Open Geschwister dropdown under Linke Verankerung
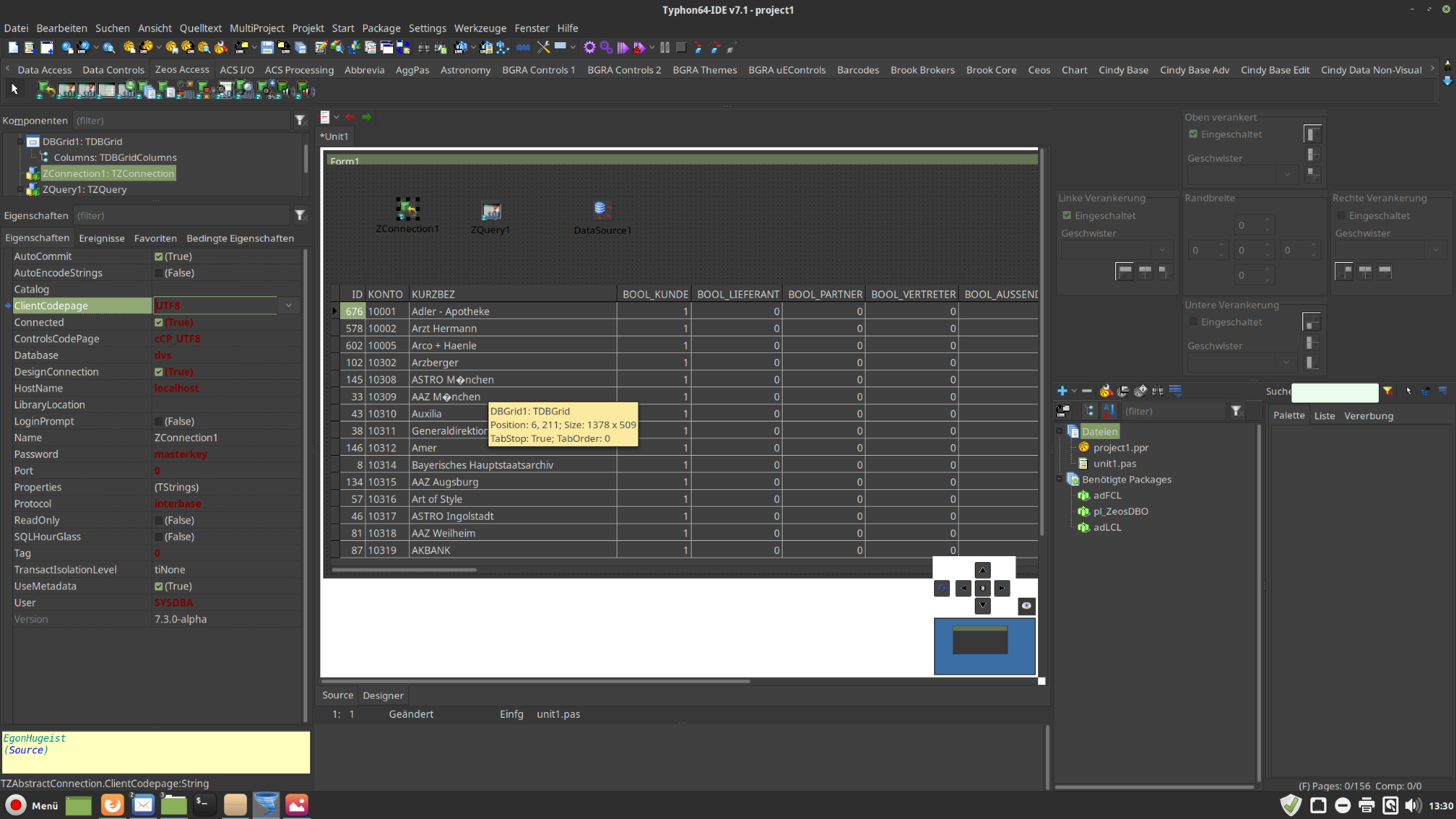The height and width of the screenshot is (819, 1456). point(1162,250)
